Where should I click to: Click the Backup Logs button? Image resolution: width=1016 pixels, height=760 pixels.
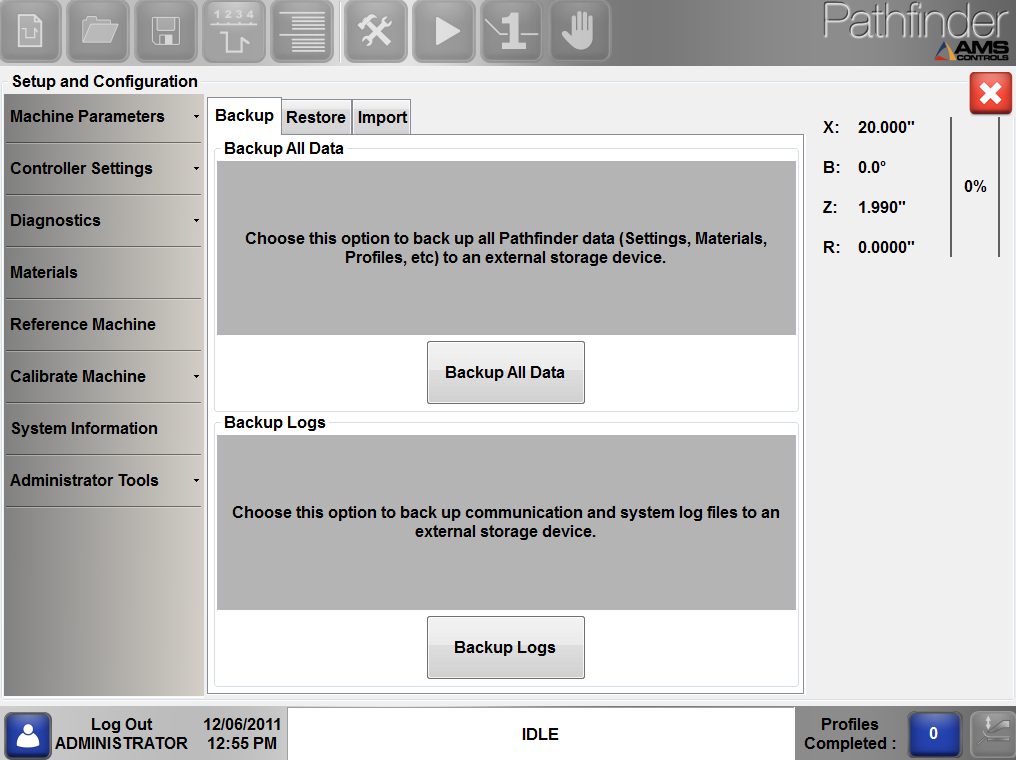[505, 647]
